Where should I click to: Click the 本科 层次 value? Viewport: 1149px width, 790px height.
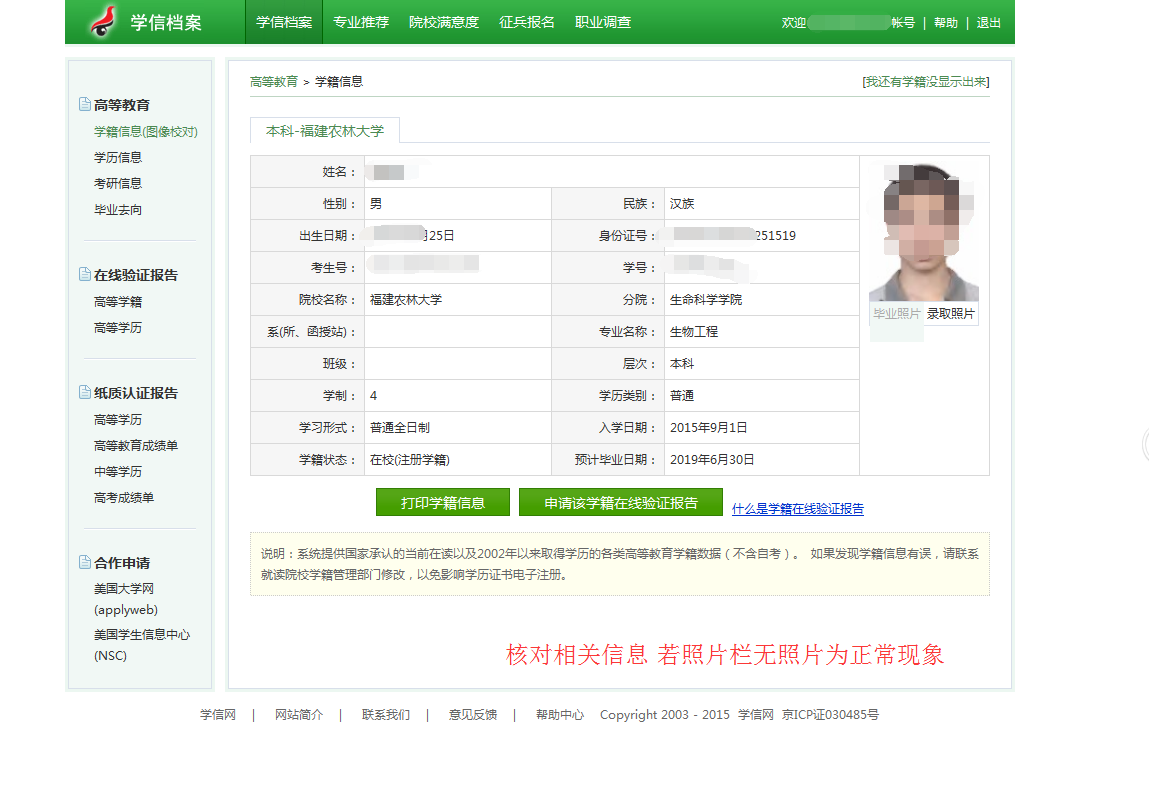(681, 363)
